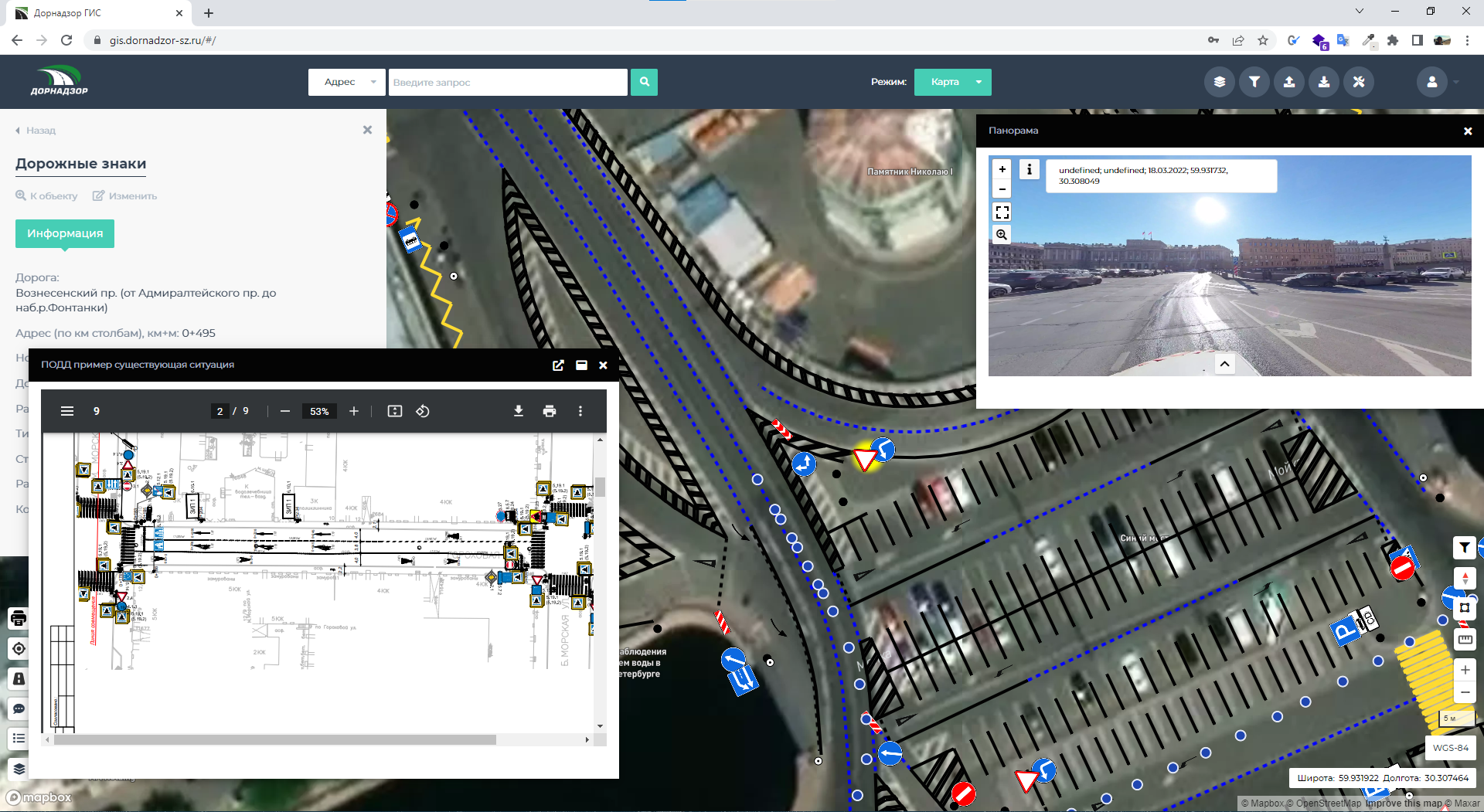Click the map locate target button

point(19,649)
